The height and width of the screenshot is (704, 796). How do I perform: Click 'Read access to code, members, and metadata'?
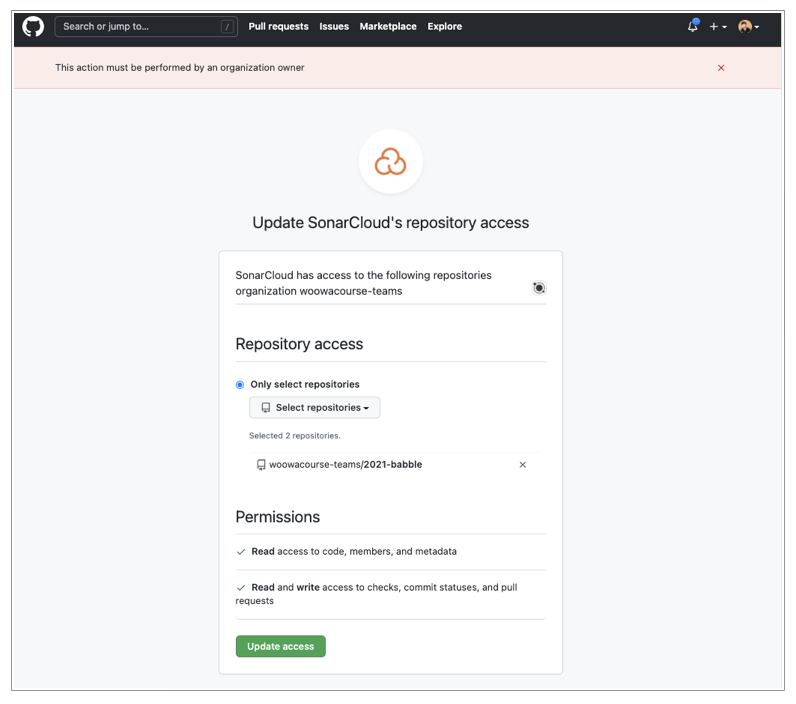(x=354, y=551)
